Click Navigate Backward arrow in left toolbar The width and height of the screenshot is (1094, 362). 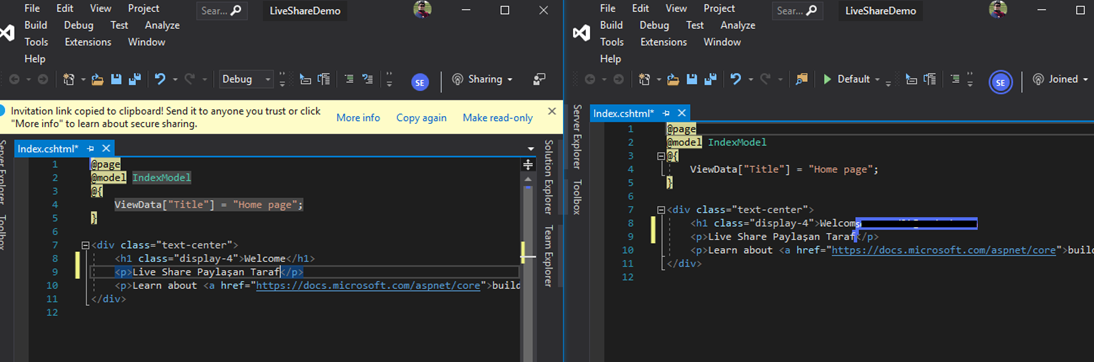pos(15,80)
